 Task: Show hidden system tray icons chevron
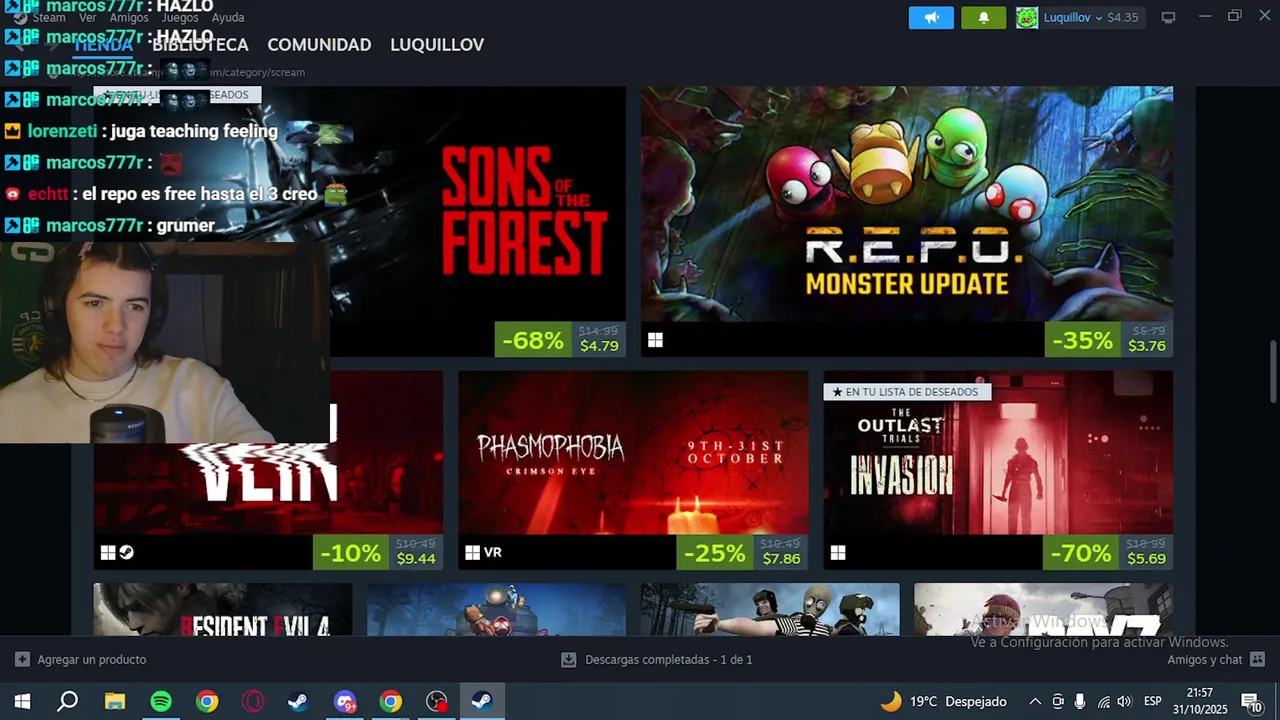[x=1035, y=701]
